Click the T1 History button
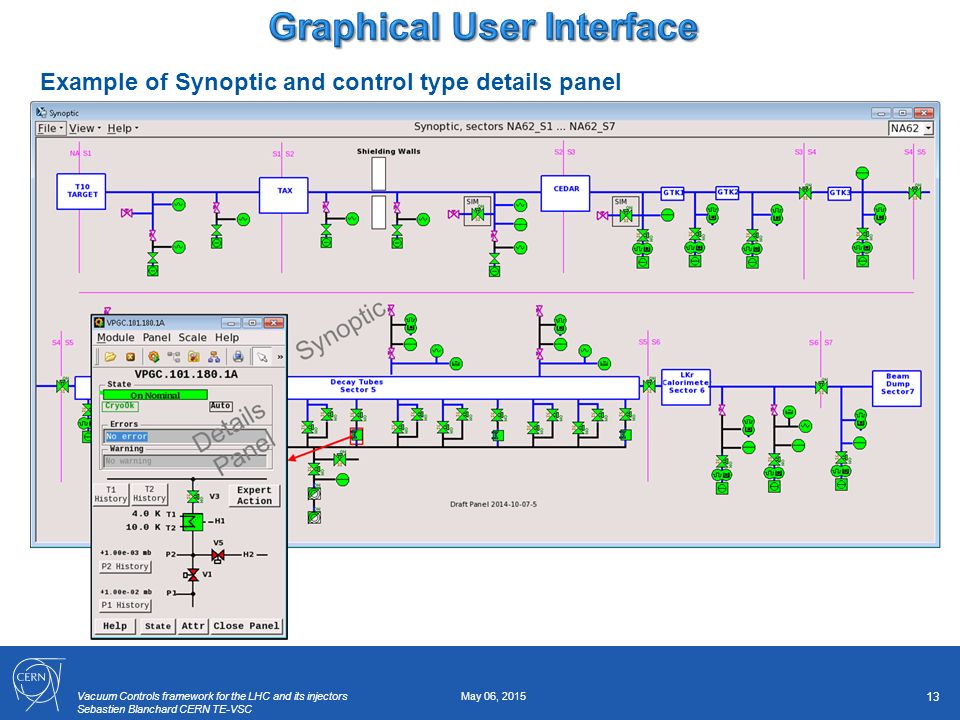The height and width of the screenshot is (720, 960). pyautogui.click(x=111, y=494)
